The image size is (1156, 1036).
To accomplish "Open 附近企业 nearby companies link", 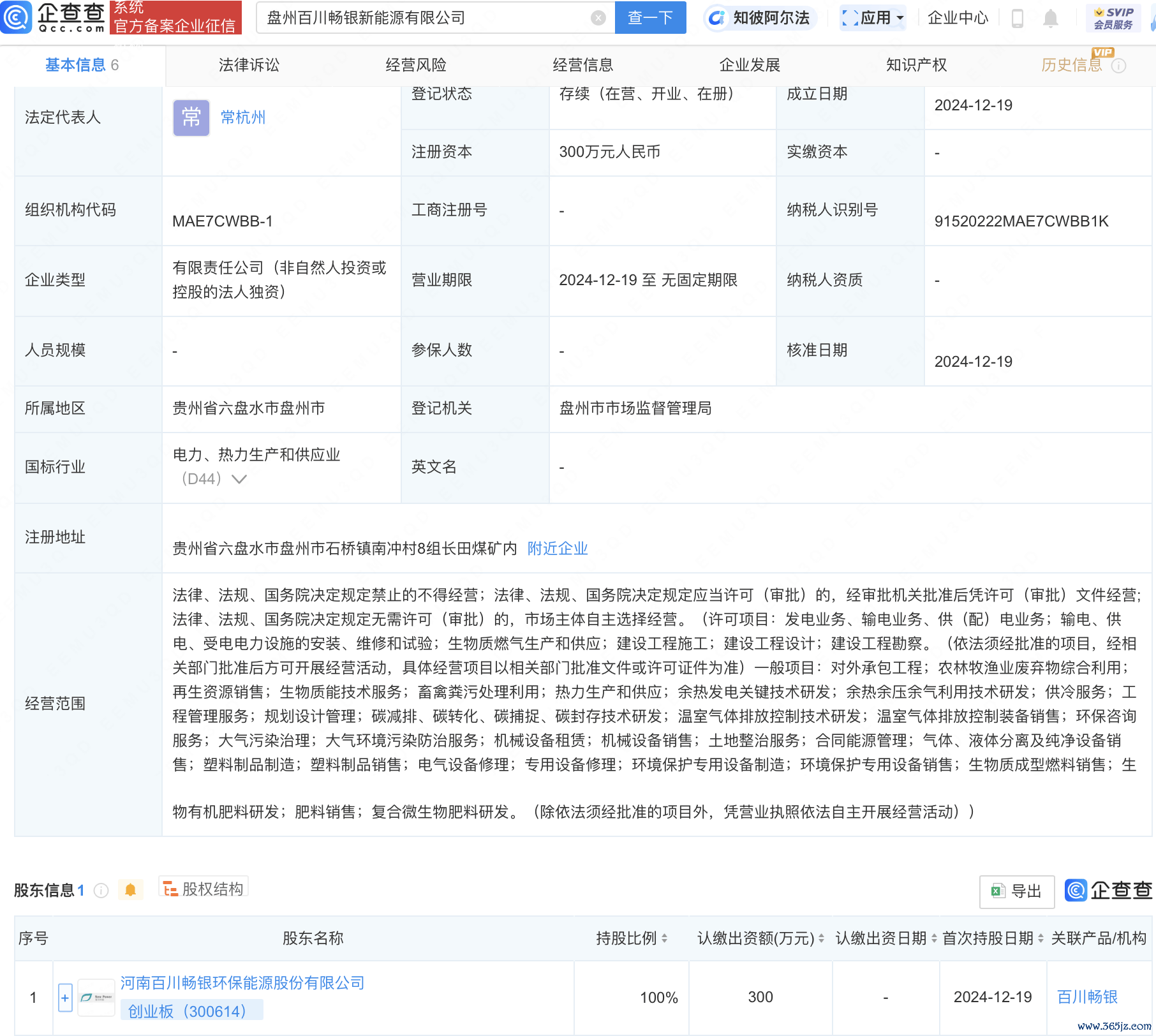I will click(x=558, y=549).
